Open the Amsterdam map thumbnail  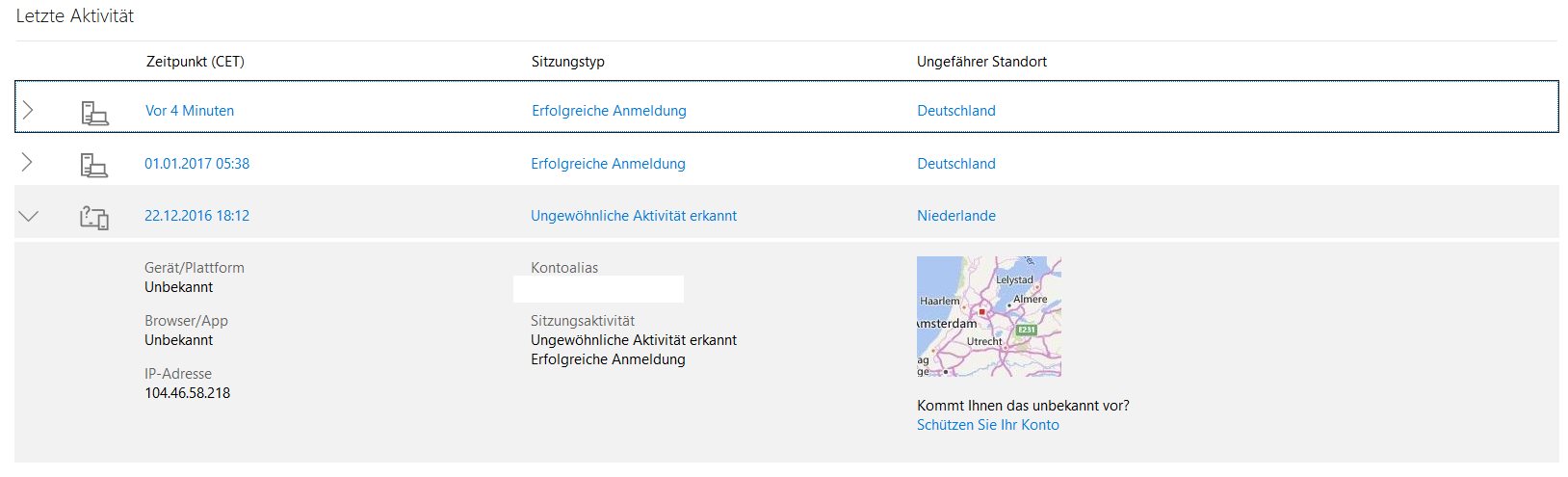988,316
